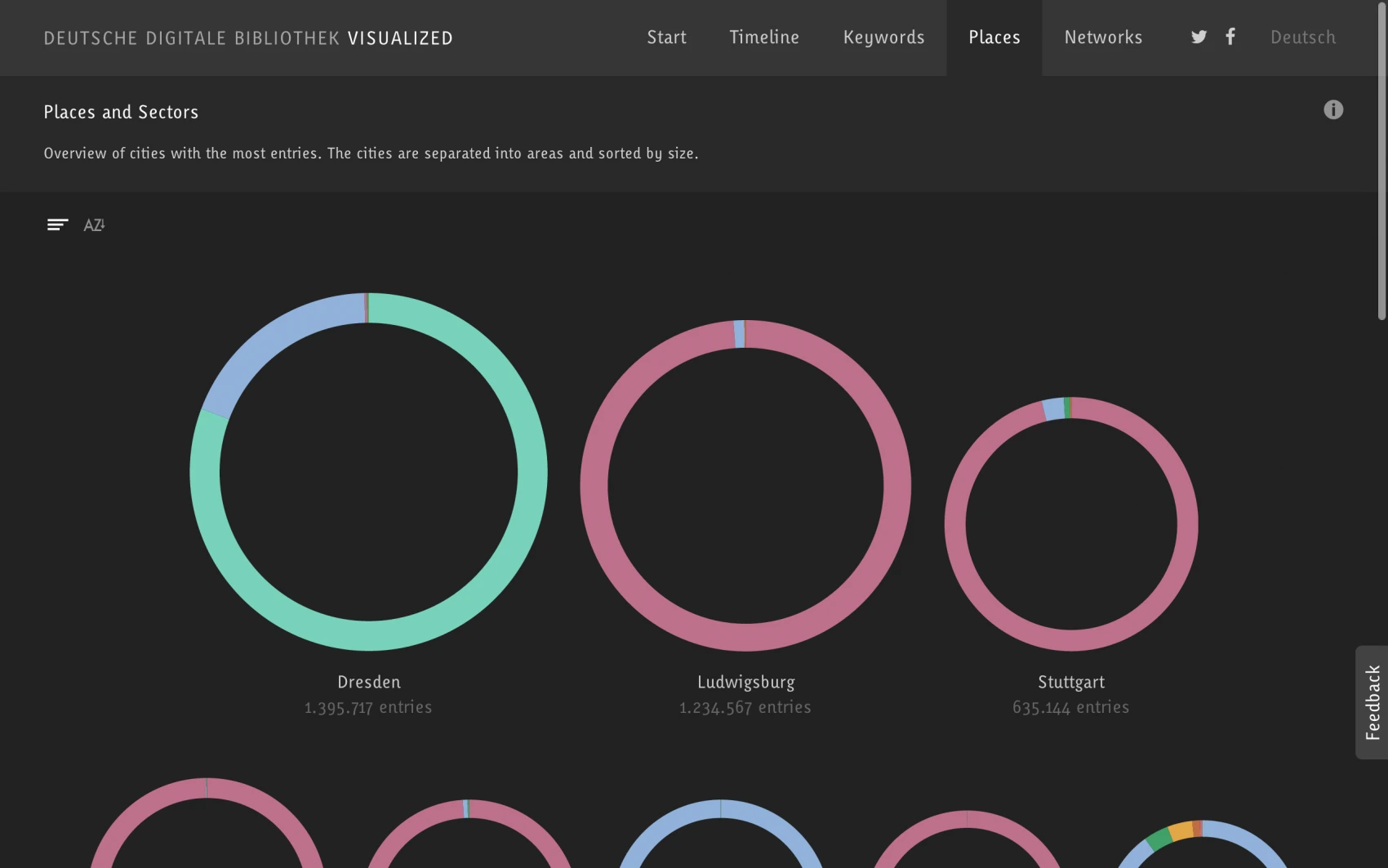Go to the Start page
The width and height of the screenshot is (1388, 868).
(666, 38)
